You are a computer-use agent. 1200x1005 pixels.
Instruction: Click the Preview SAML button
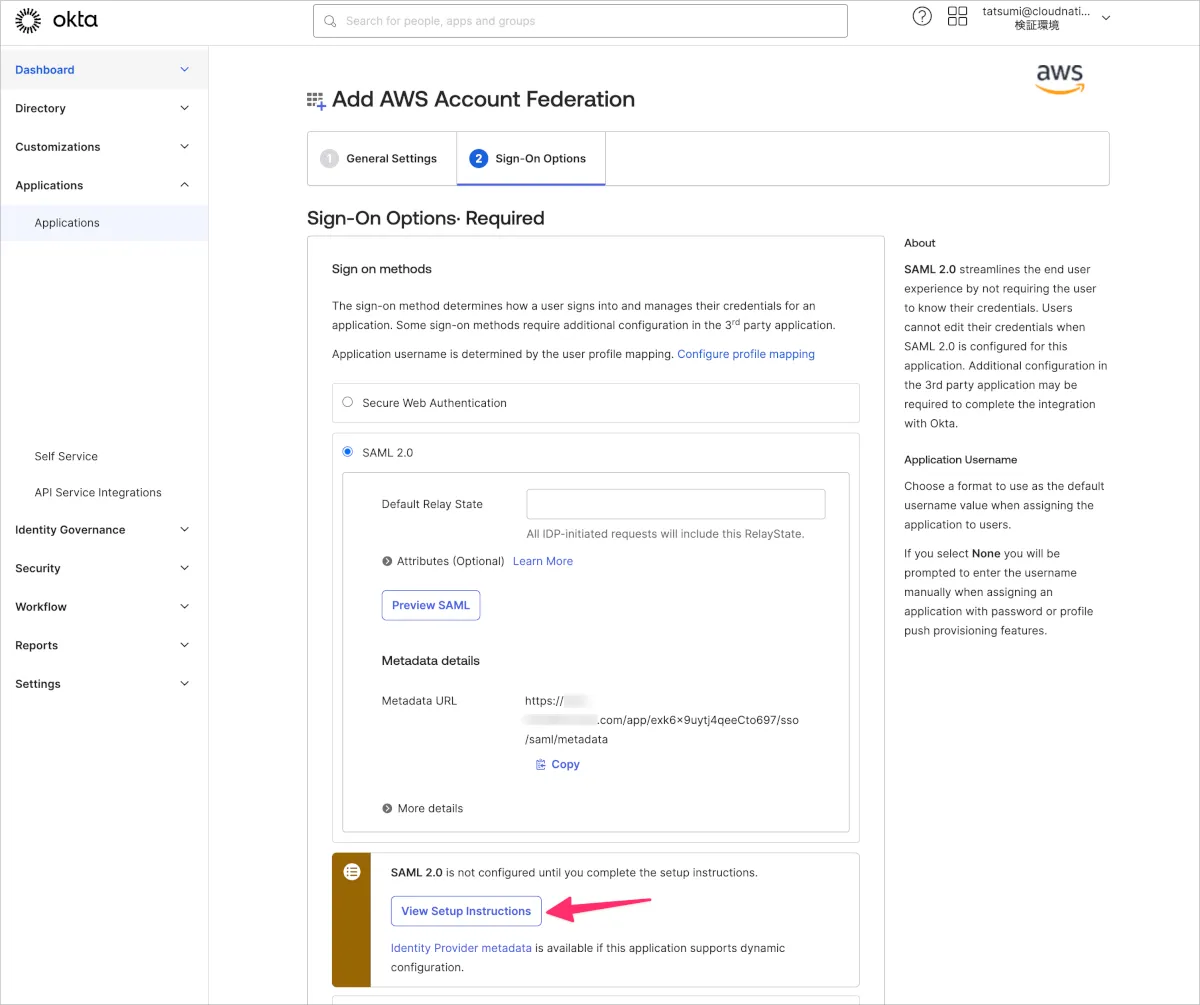tap(431, 605)
